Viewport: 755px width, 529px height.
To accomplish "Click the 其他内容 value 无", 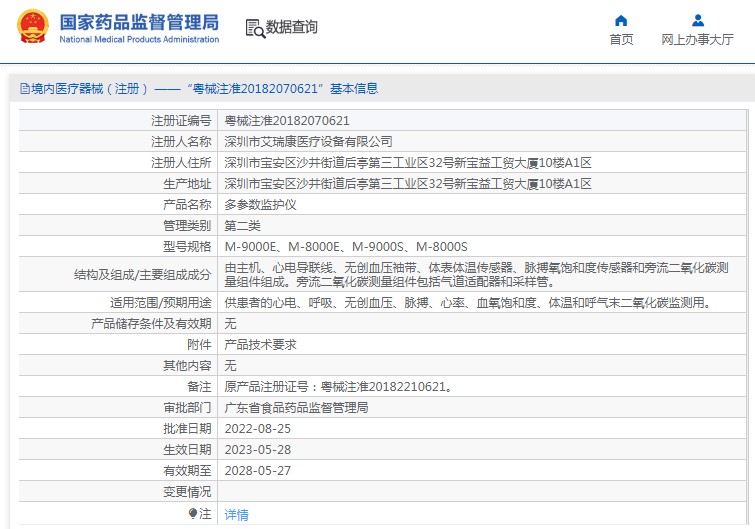I will coord(230,365).
